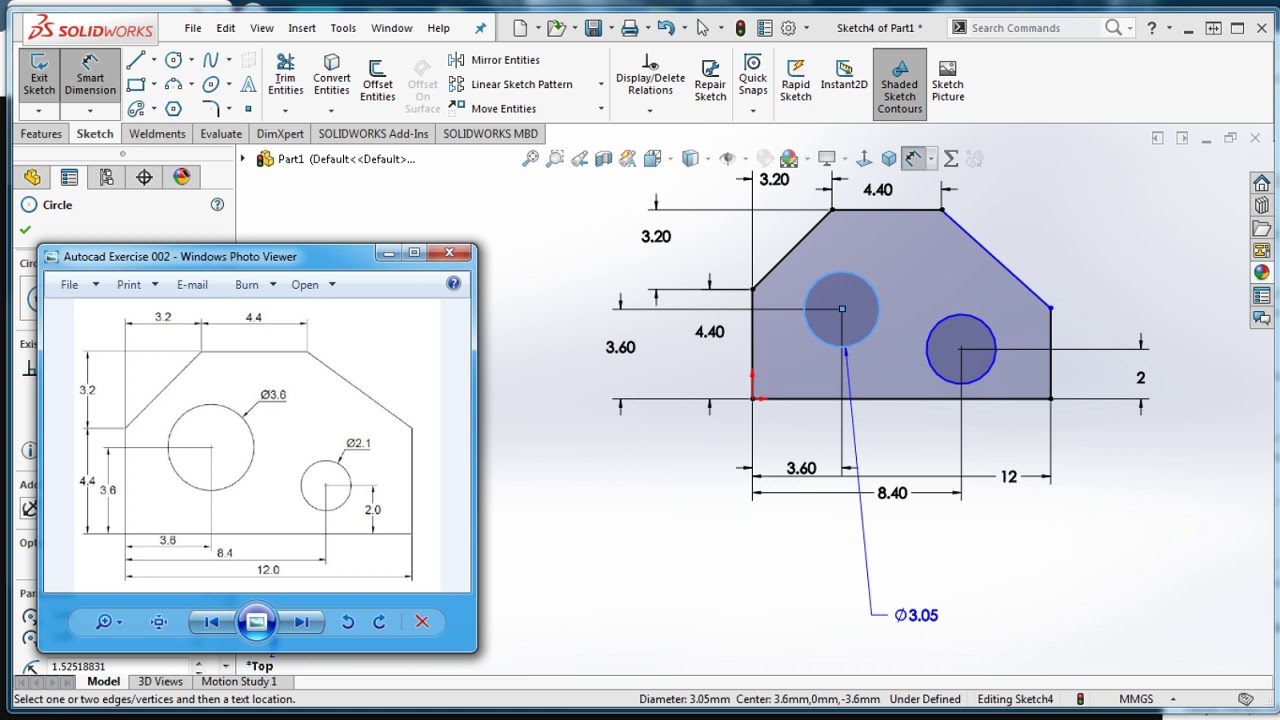Screen dimensions: 1280x720
Task: Expand the Part1 feature tree node
Action: click(x=242, y=159)
